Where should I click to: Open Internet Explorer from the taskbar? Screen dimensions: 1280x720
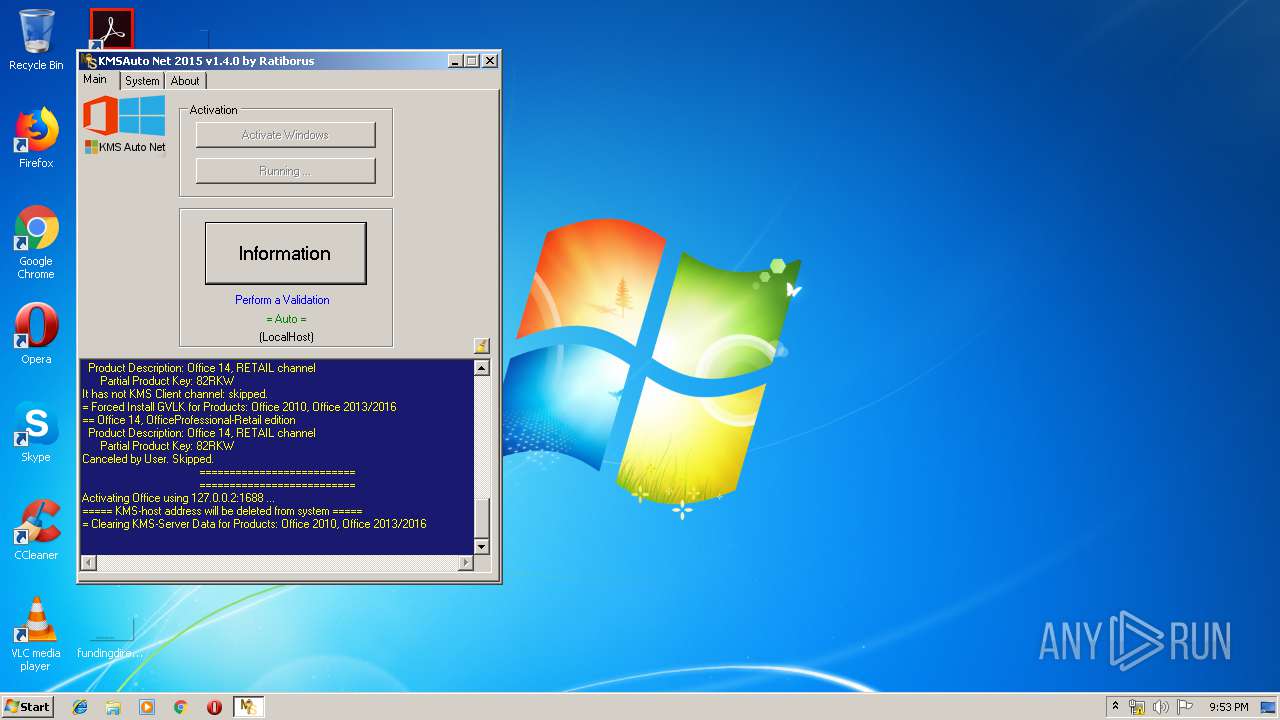tap(80, 707)
